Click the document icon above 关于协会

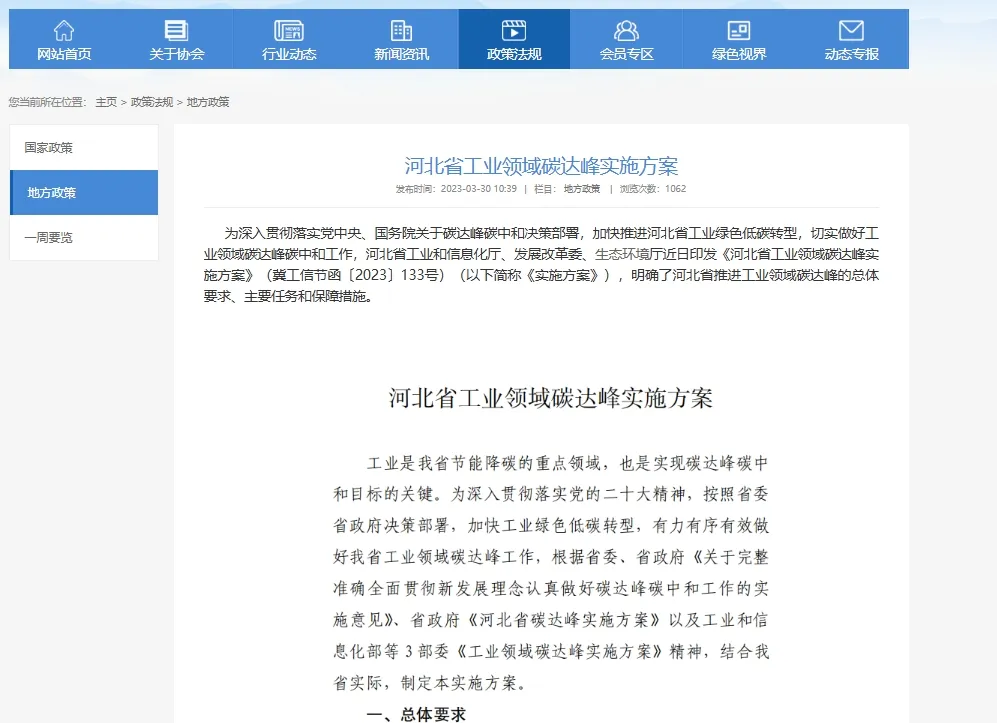176,31
